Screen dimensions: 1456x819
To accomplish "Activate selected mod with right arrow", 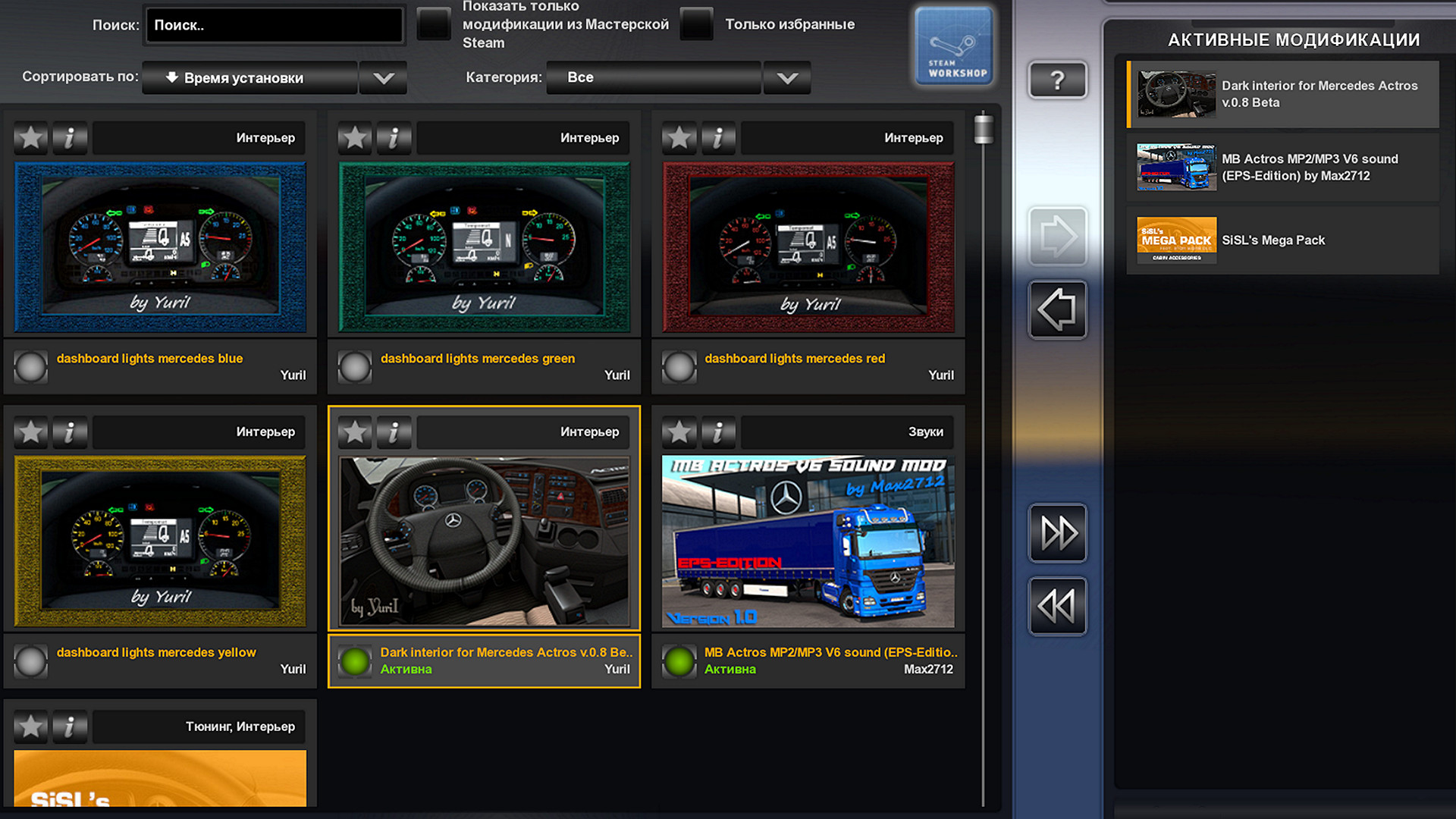I will click(1058, 236).
